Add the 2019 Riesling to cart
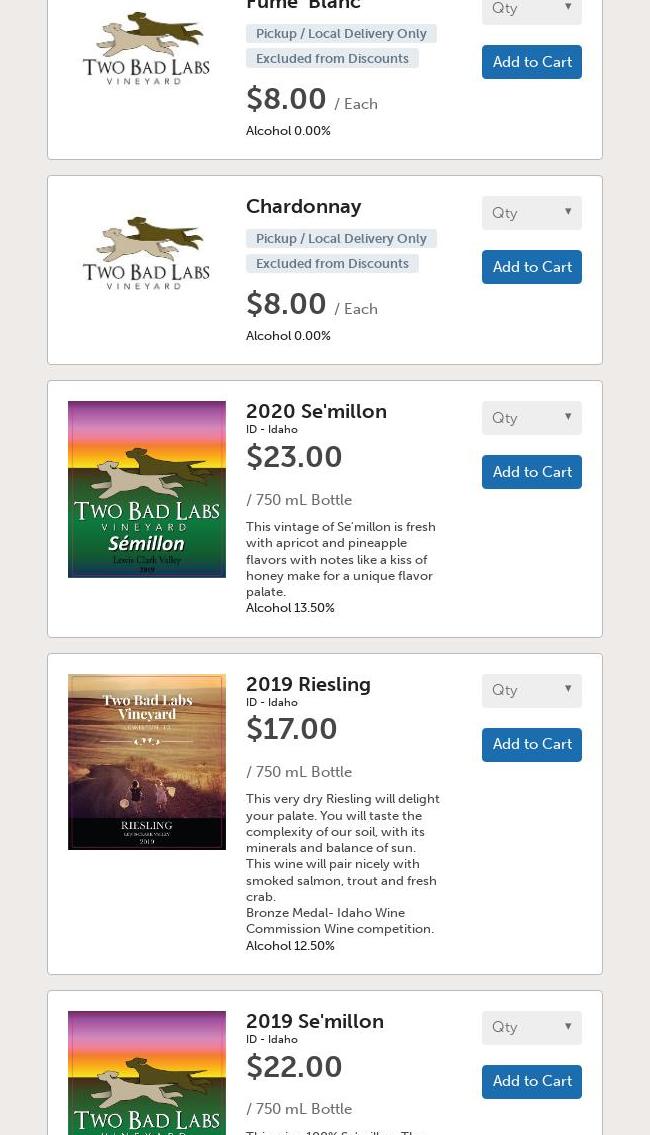 click(532, 744)
